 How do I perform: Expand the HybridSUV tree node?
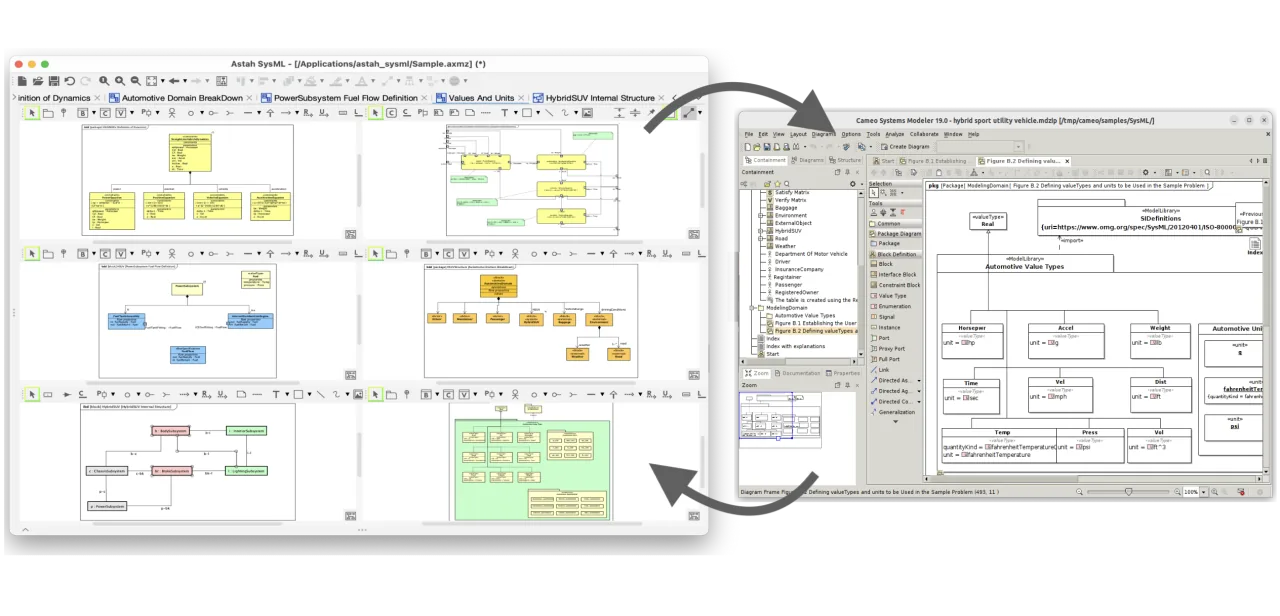tap(760, 231)
